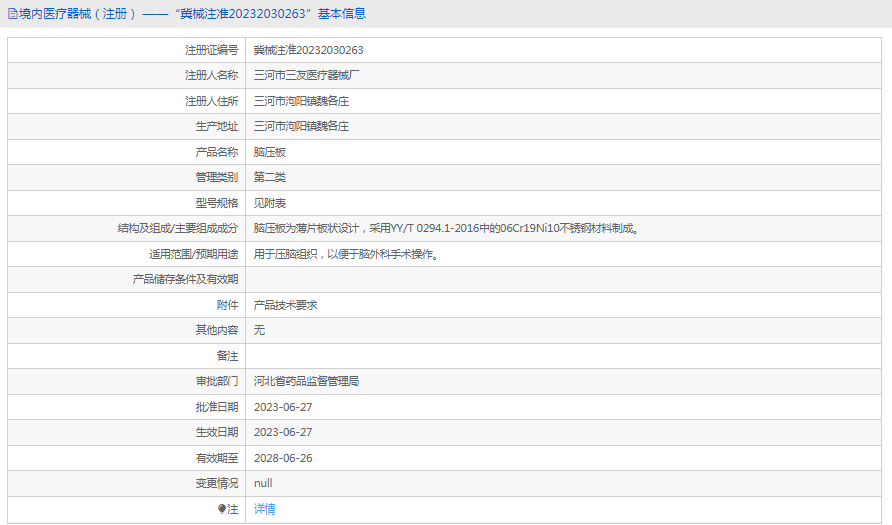
Task: Click the 其他内容 field label
Action: tap(217, 330)
